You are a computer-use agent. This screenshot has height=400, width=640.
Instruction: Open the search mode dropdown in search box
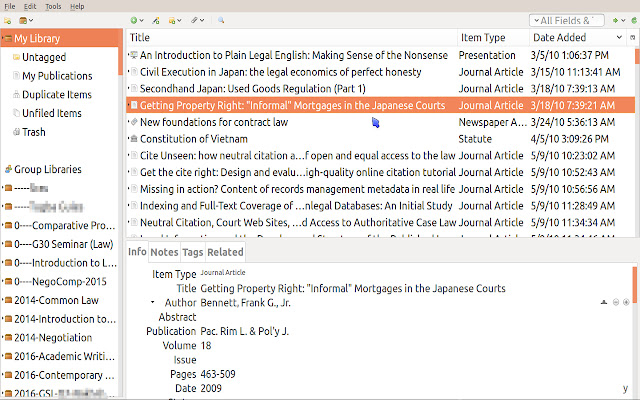point(535,20)
